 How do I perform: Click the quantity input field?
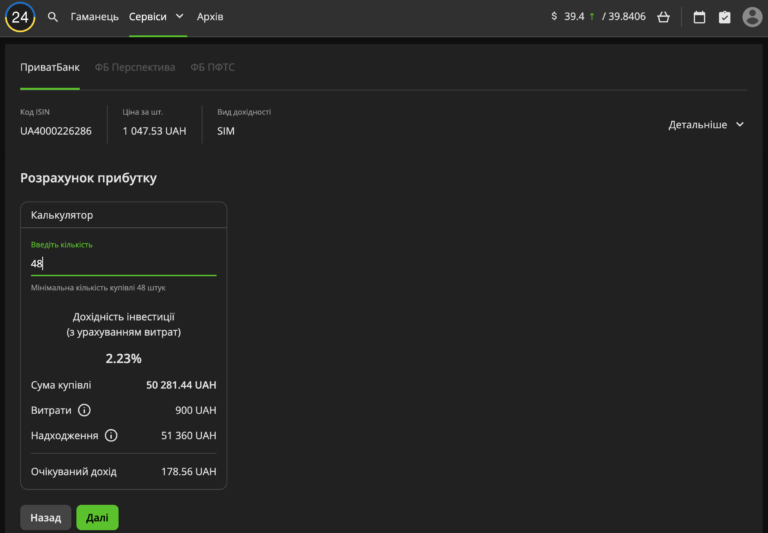(123, 263)
